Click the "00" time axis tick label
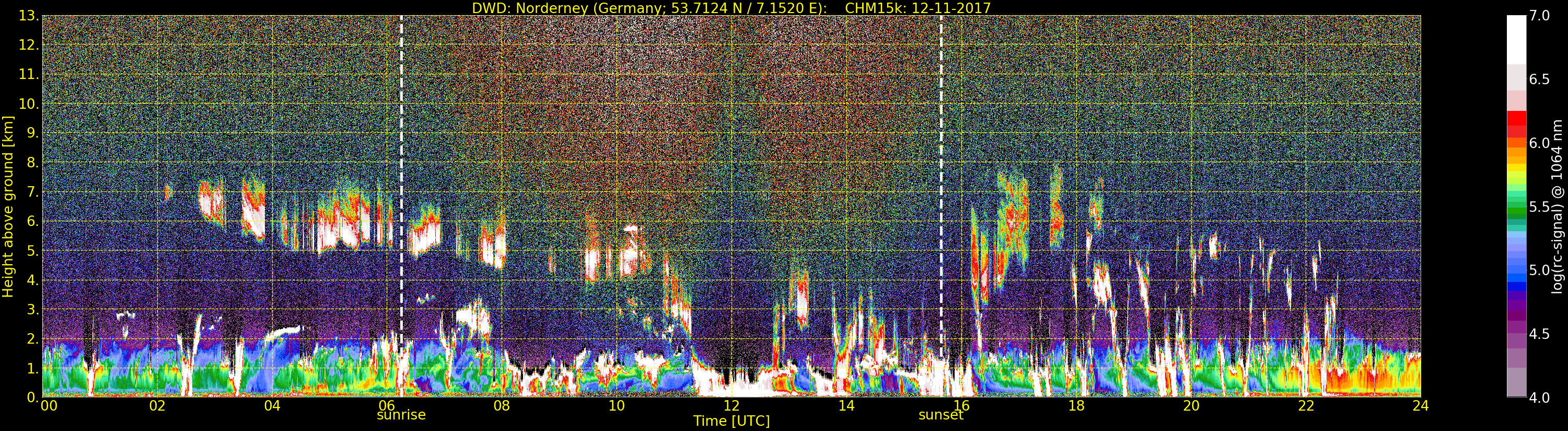 coord(49,405)
